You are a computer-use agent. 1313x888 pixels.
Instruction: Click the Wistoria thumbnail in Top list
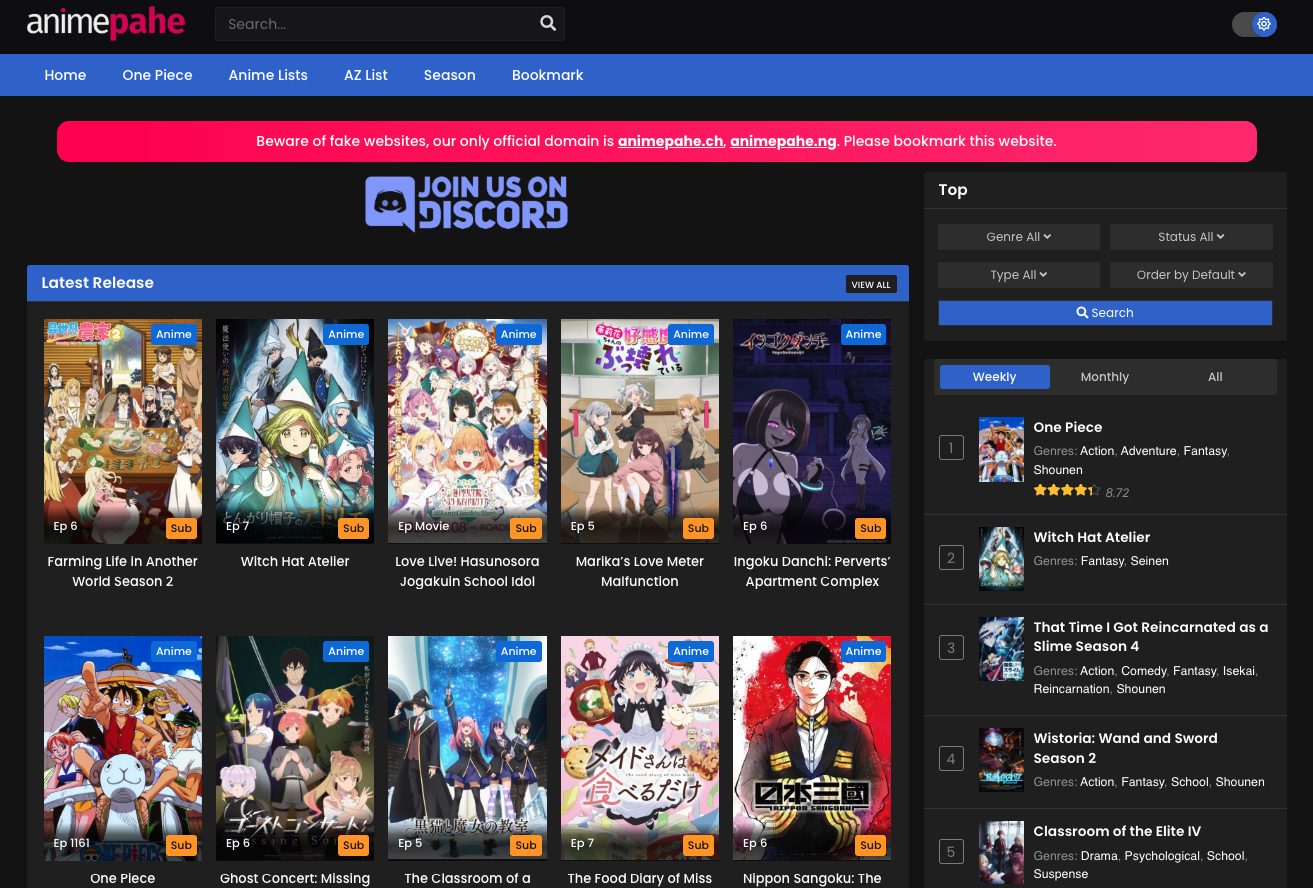tap(1001, 760)
